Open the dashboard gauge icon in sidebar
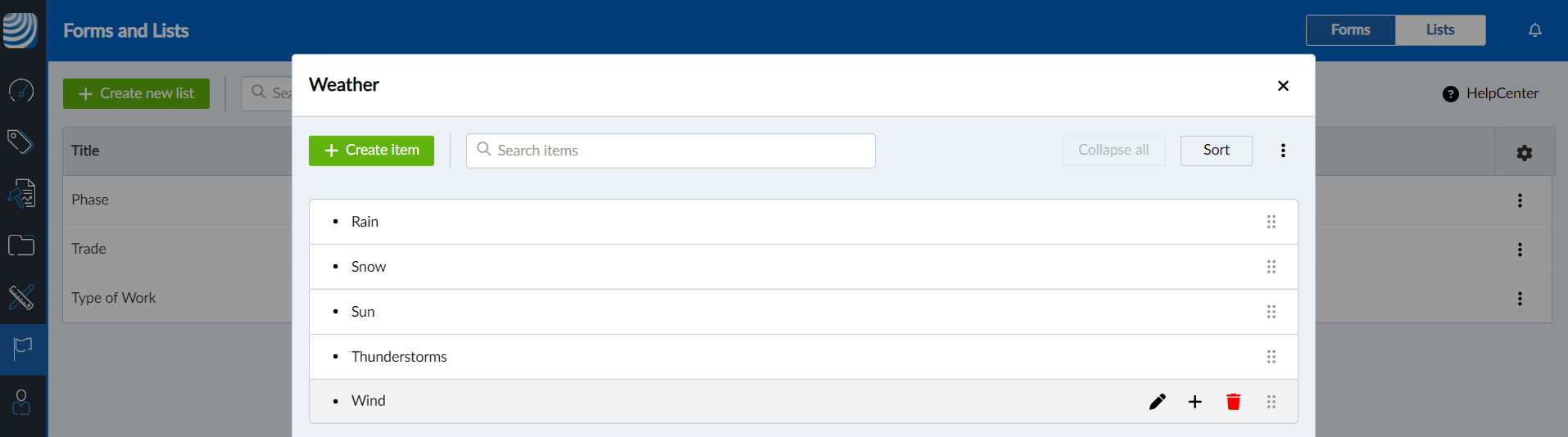The height and width of the screenshot is (437, 1568). 21,90
